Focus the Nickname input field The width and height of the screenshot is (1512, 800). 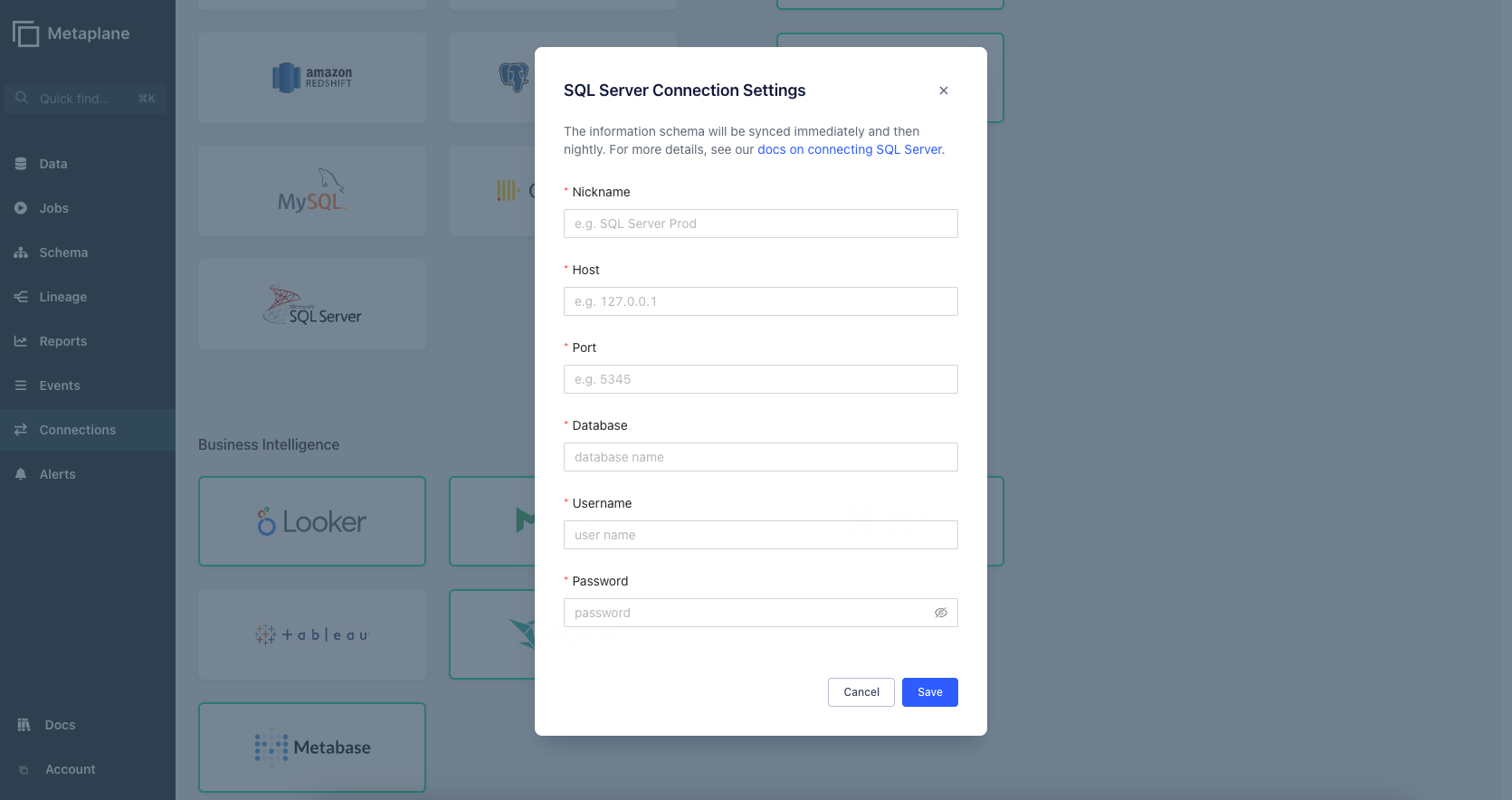(x=761, y=224)
